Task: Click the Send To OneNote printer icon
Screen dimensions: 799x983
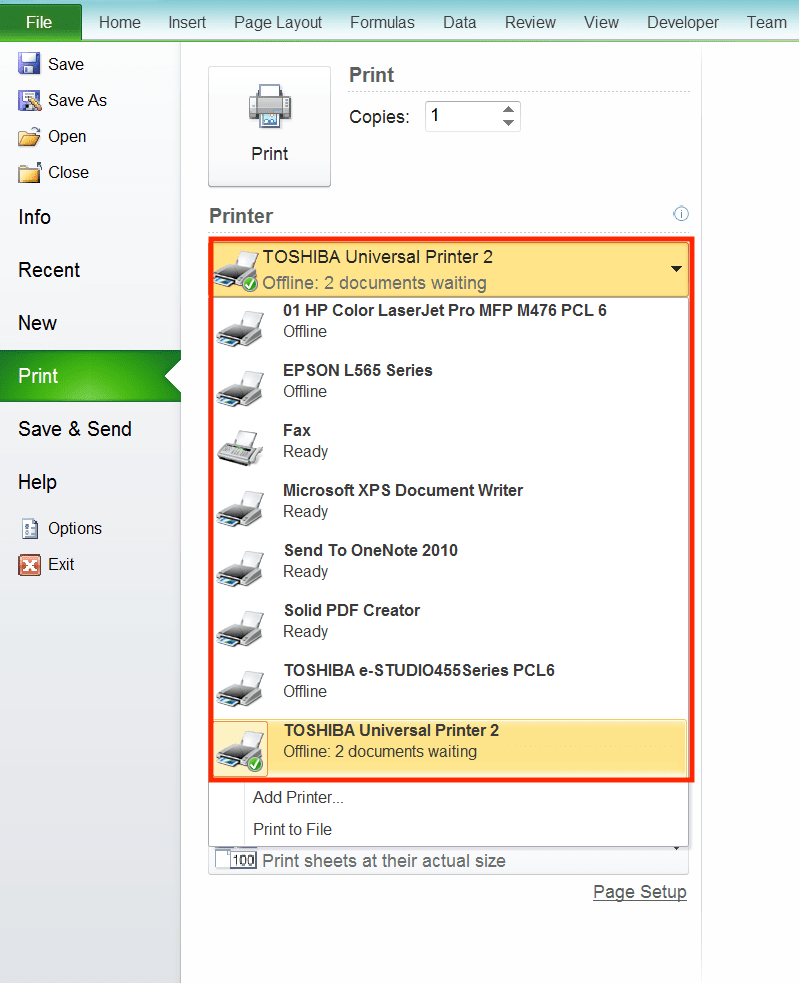Action: 240,568
